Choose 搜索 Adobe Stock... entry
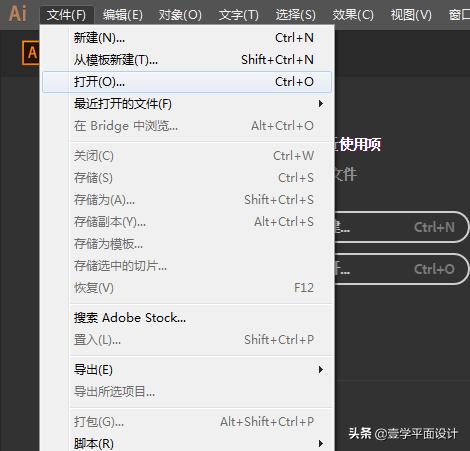The width and height of the screenshot is (470, 451). pyautogui.click(x=187, y=318)
